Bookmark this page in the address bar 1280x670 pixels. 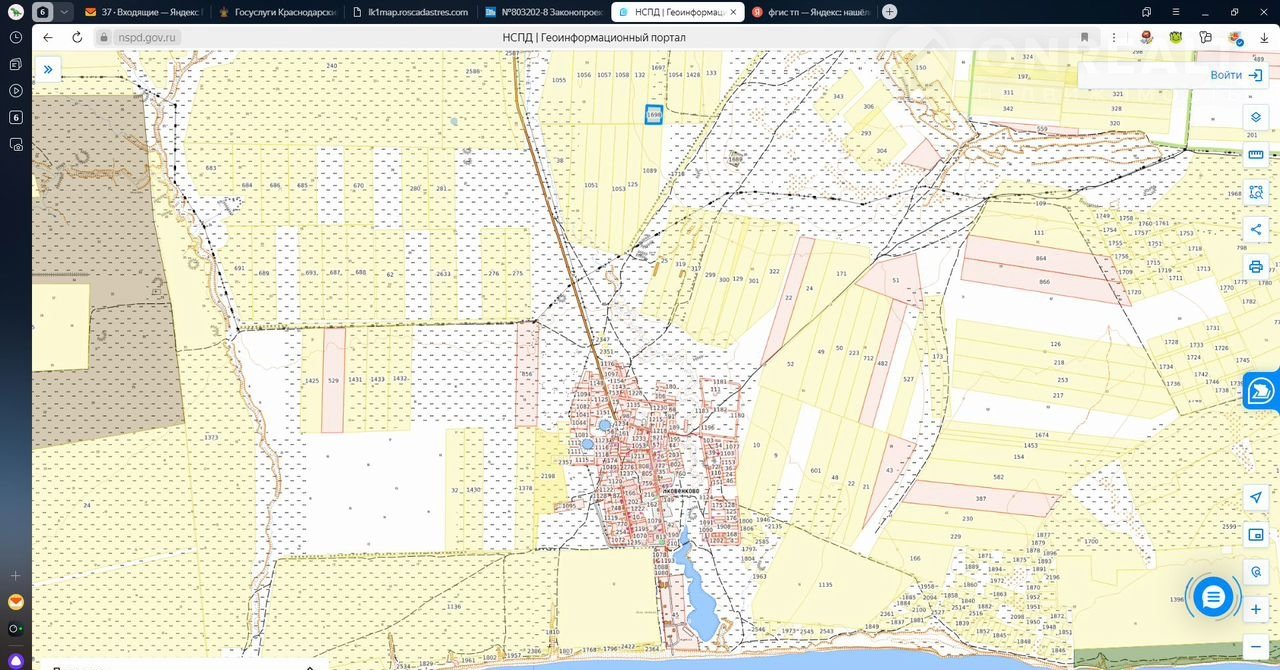(x=1084, y=37)
